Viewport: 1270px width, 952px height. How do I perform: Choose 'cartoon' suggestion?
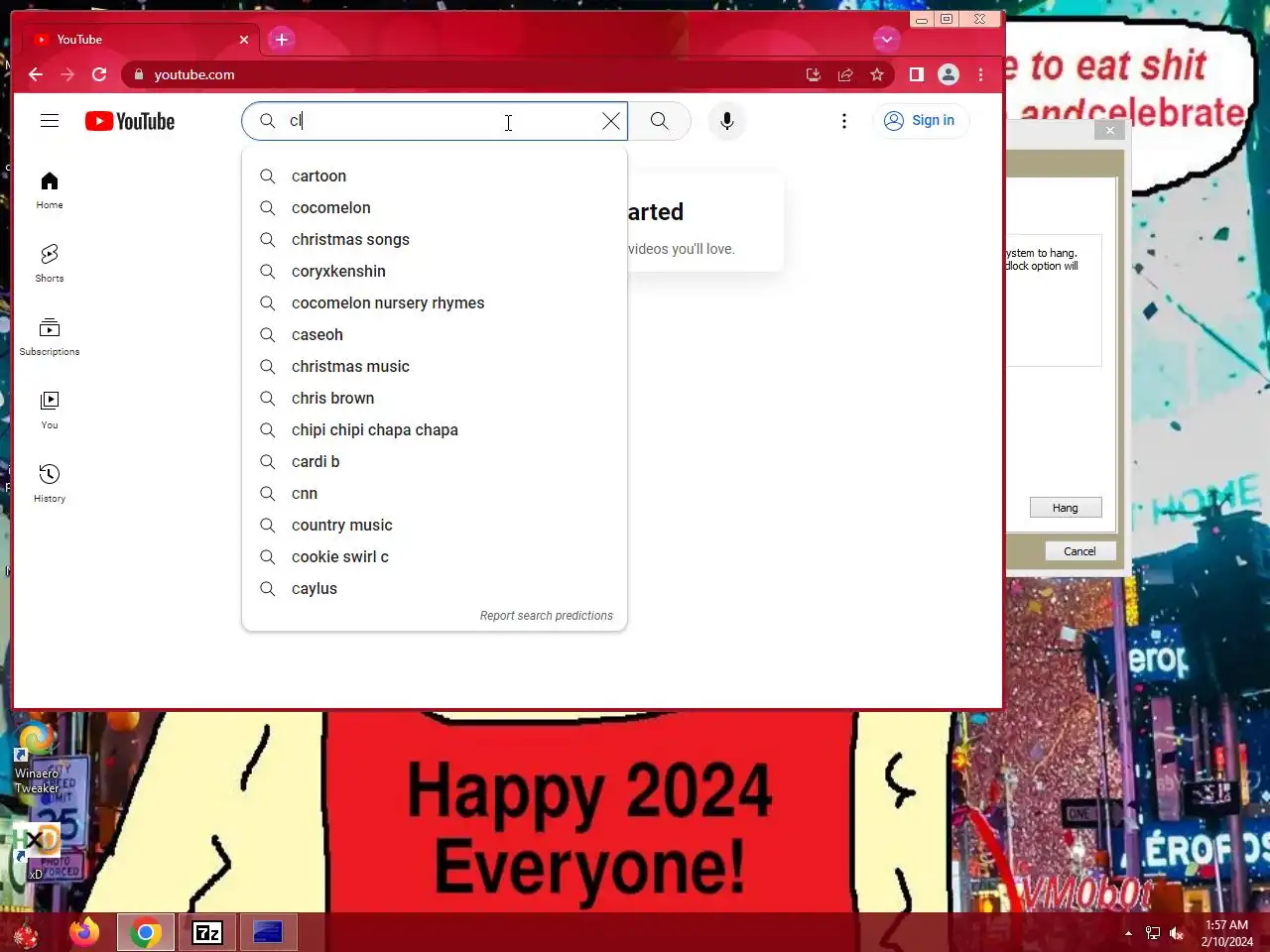click(x=435, y=176)
